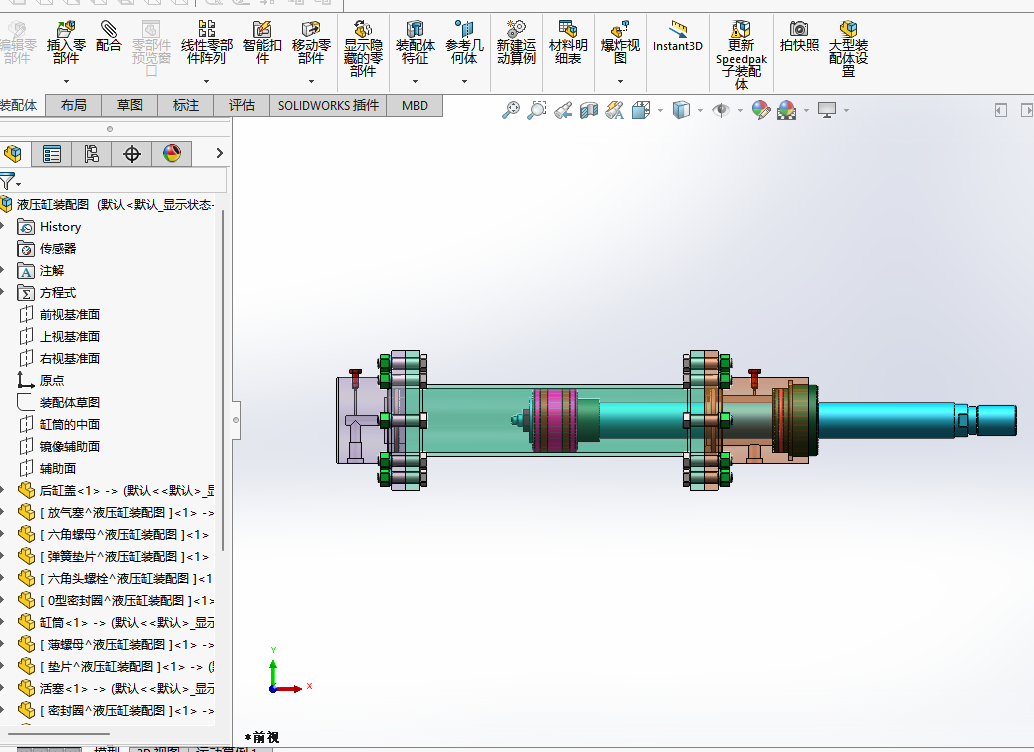Click Insert Components (插入零部件) tool
This screenshot has height=752, width=1034.
[x=66, y=43]
